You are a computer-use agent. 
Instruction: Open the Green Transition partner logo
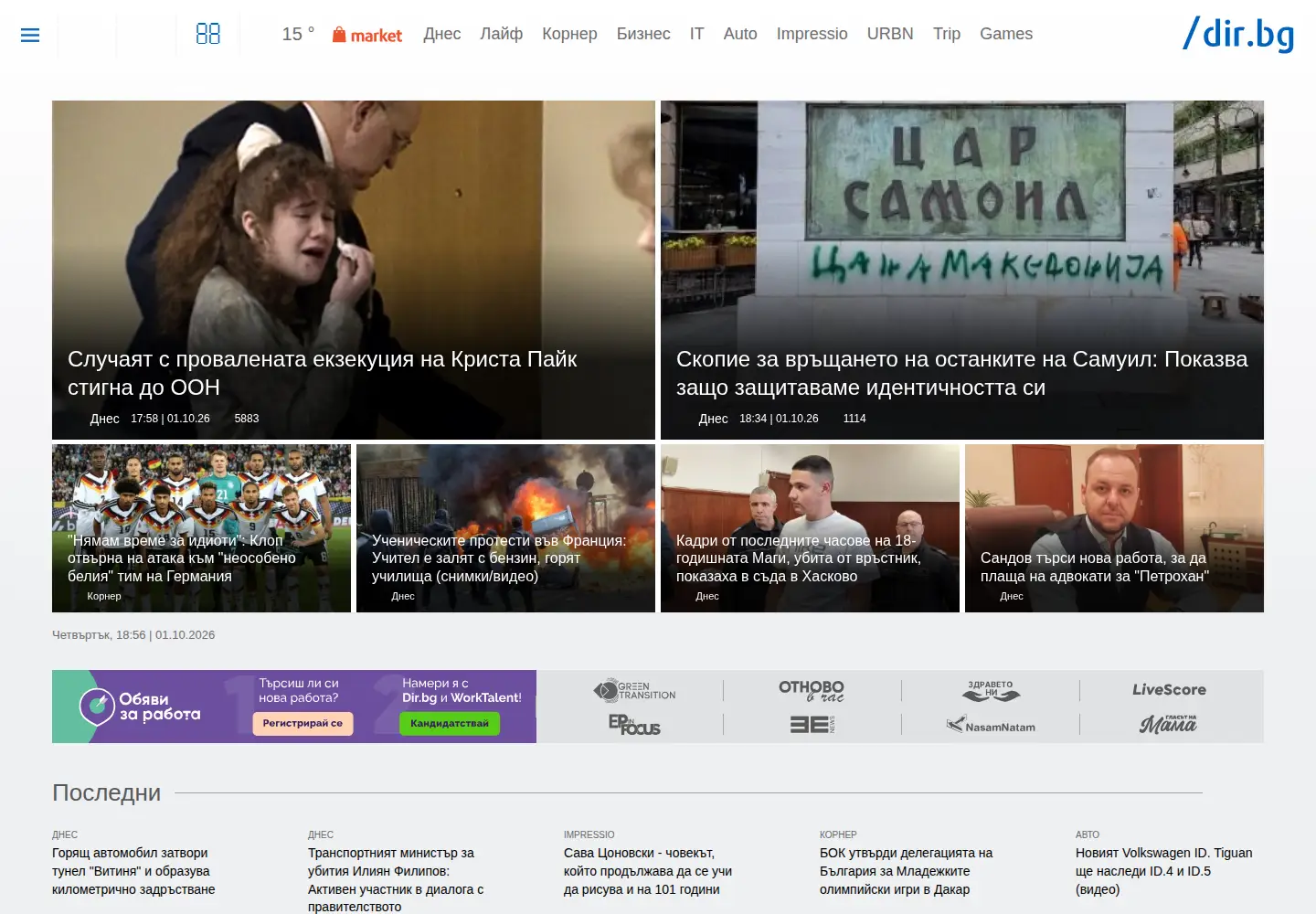(x=634, y=690)
